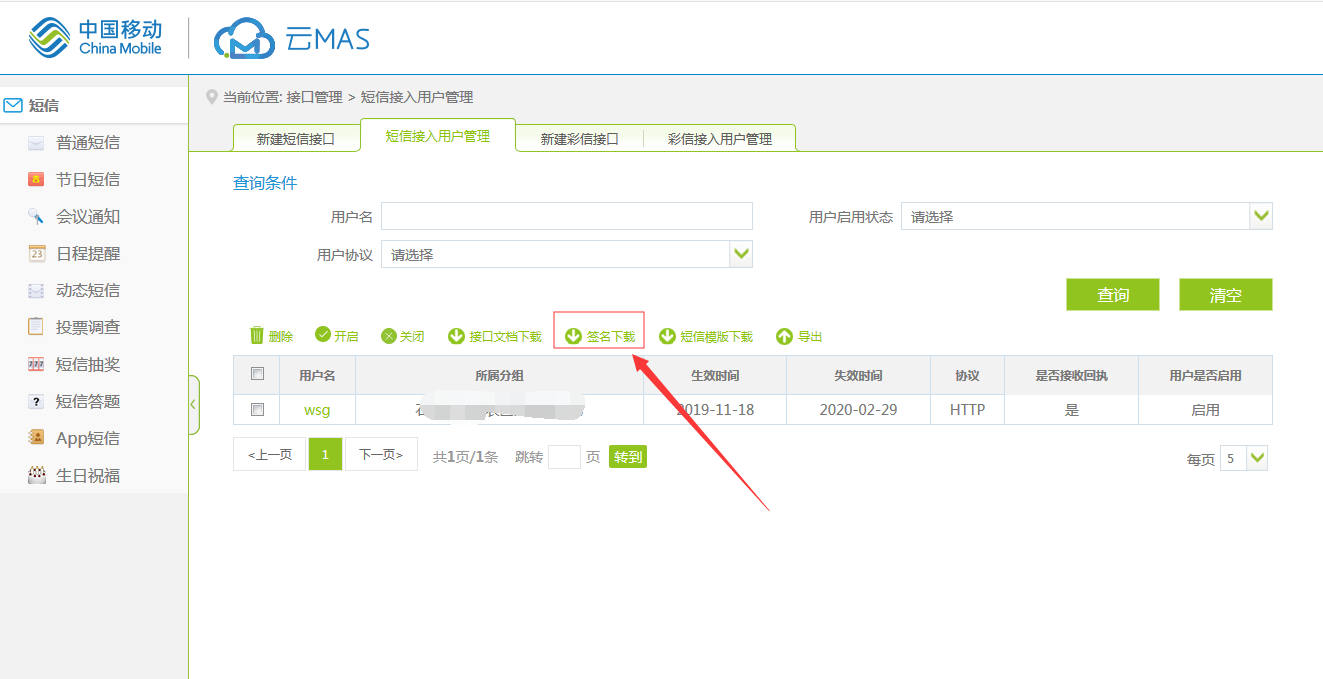Switch to the 新建短信接口 tab

pyautogui.click(x=295, y=139)
